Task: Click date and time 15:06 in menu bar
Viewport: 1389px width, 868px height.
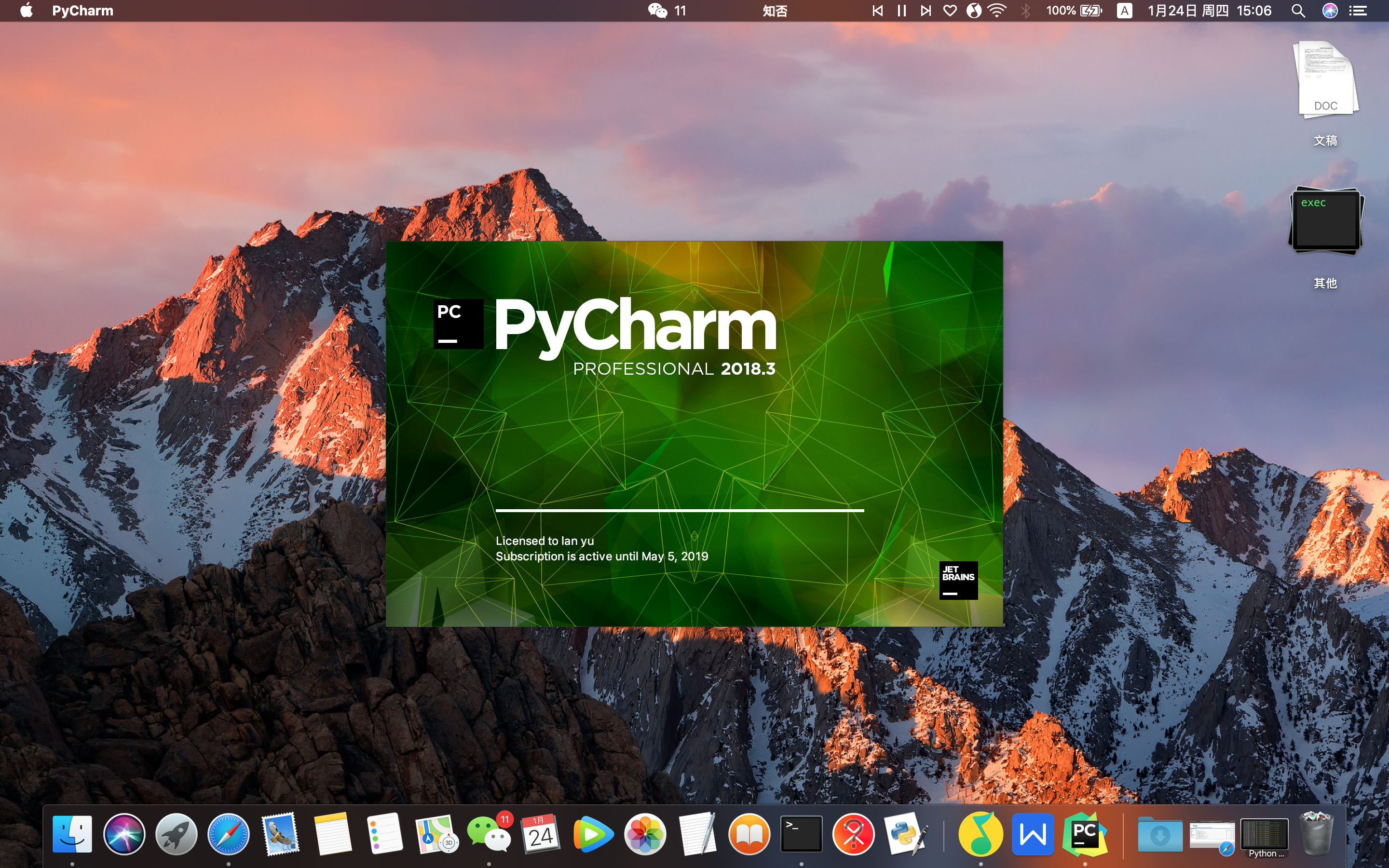Action: click(x=1210, y=10)
